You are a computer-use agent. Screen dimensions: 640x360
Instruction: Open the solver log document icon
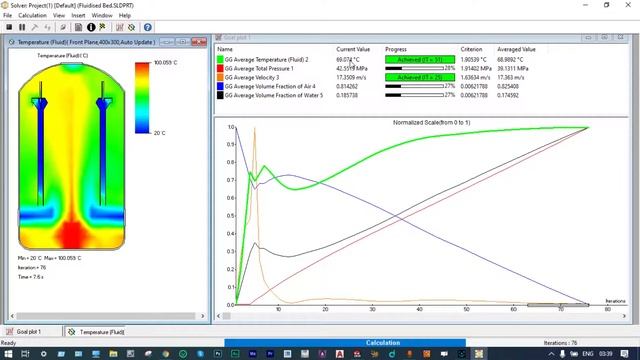(x=78, y=27)
